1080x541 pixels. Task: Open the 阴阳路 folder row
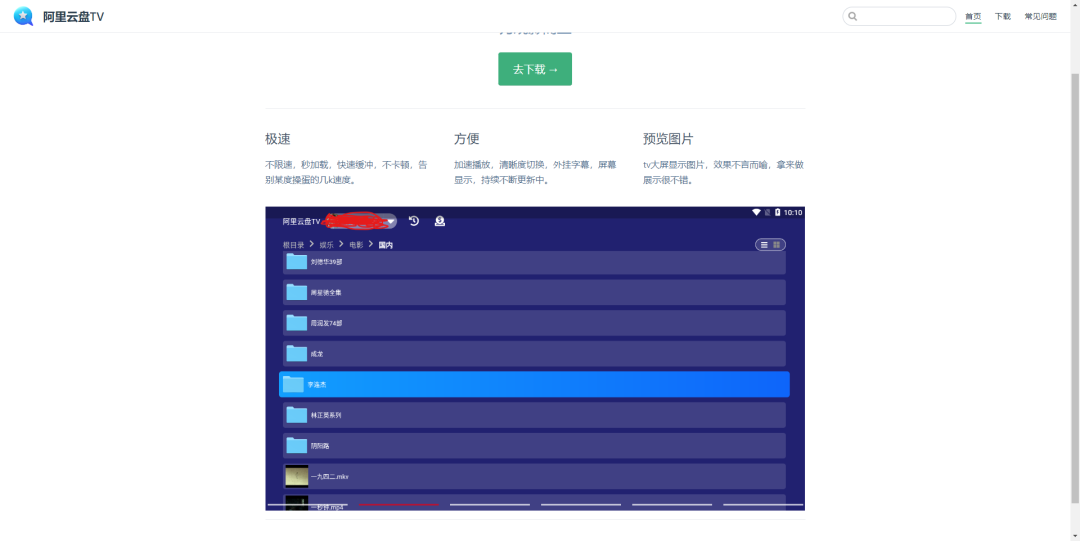534,446
